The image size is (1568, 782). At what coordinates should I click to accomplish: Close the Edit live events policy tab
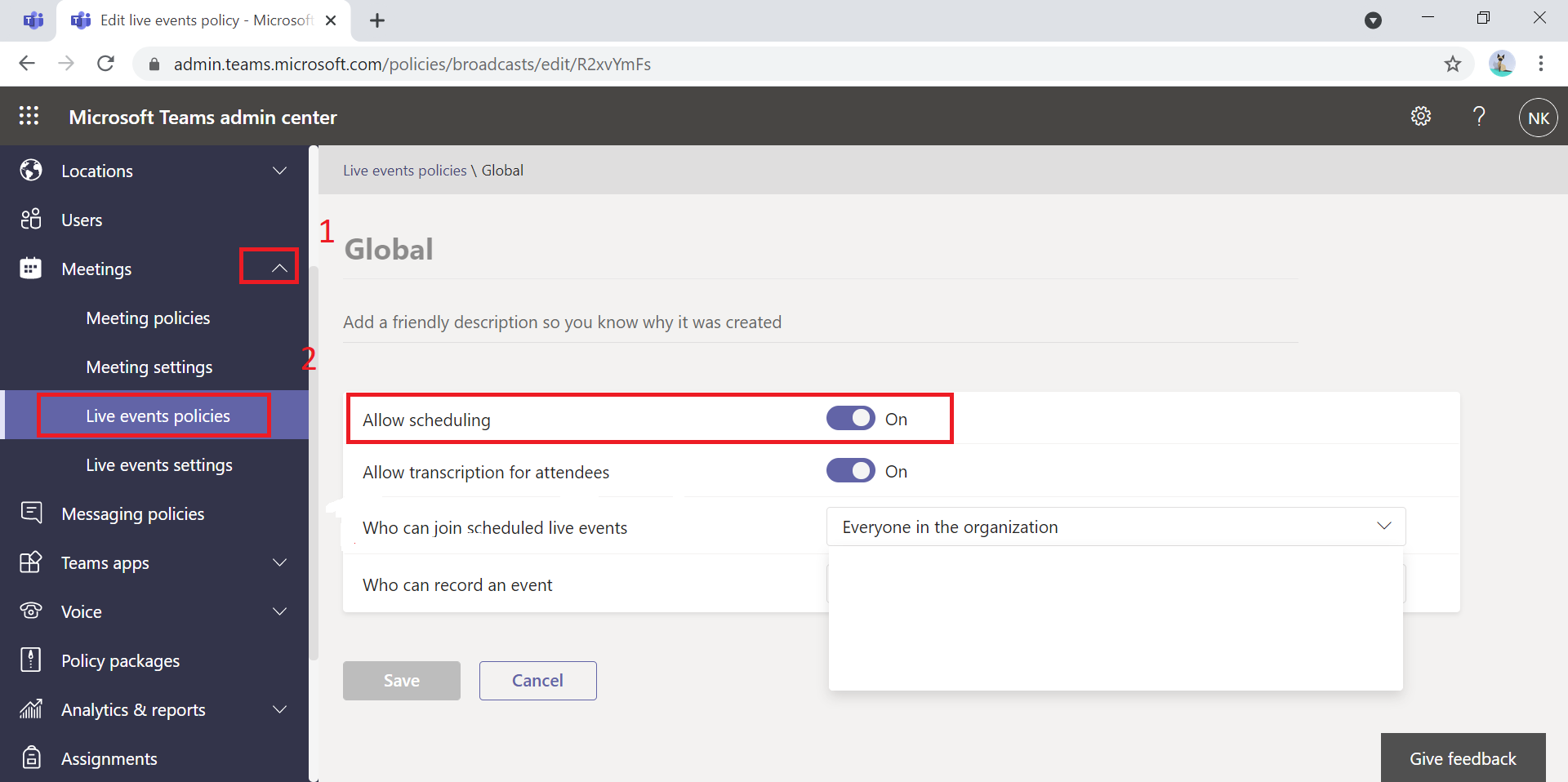point(331,20)
